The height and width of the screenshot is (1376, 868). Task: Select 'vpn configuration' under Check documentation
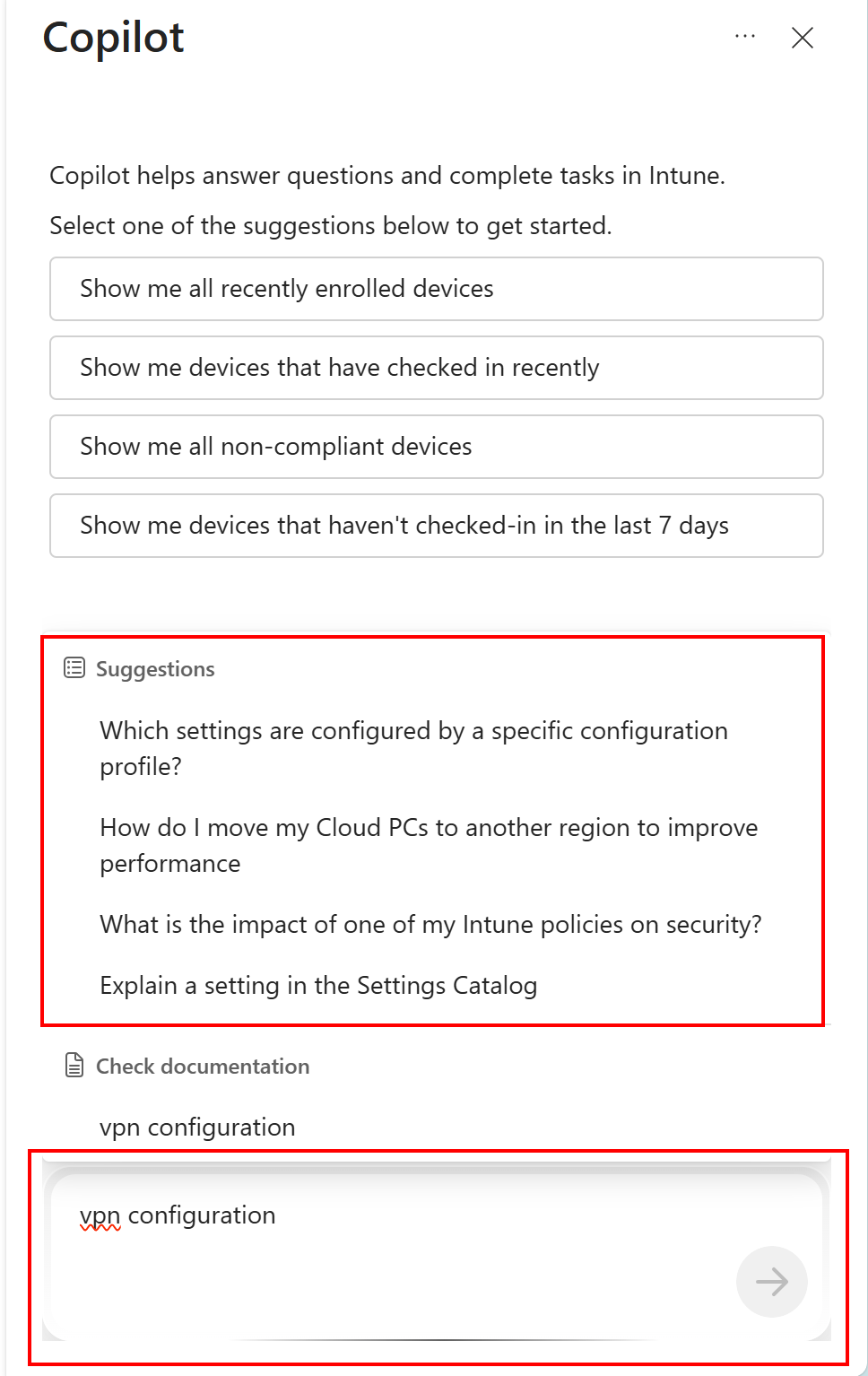[x=197, y=1128]
